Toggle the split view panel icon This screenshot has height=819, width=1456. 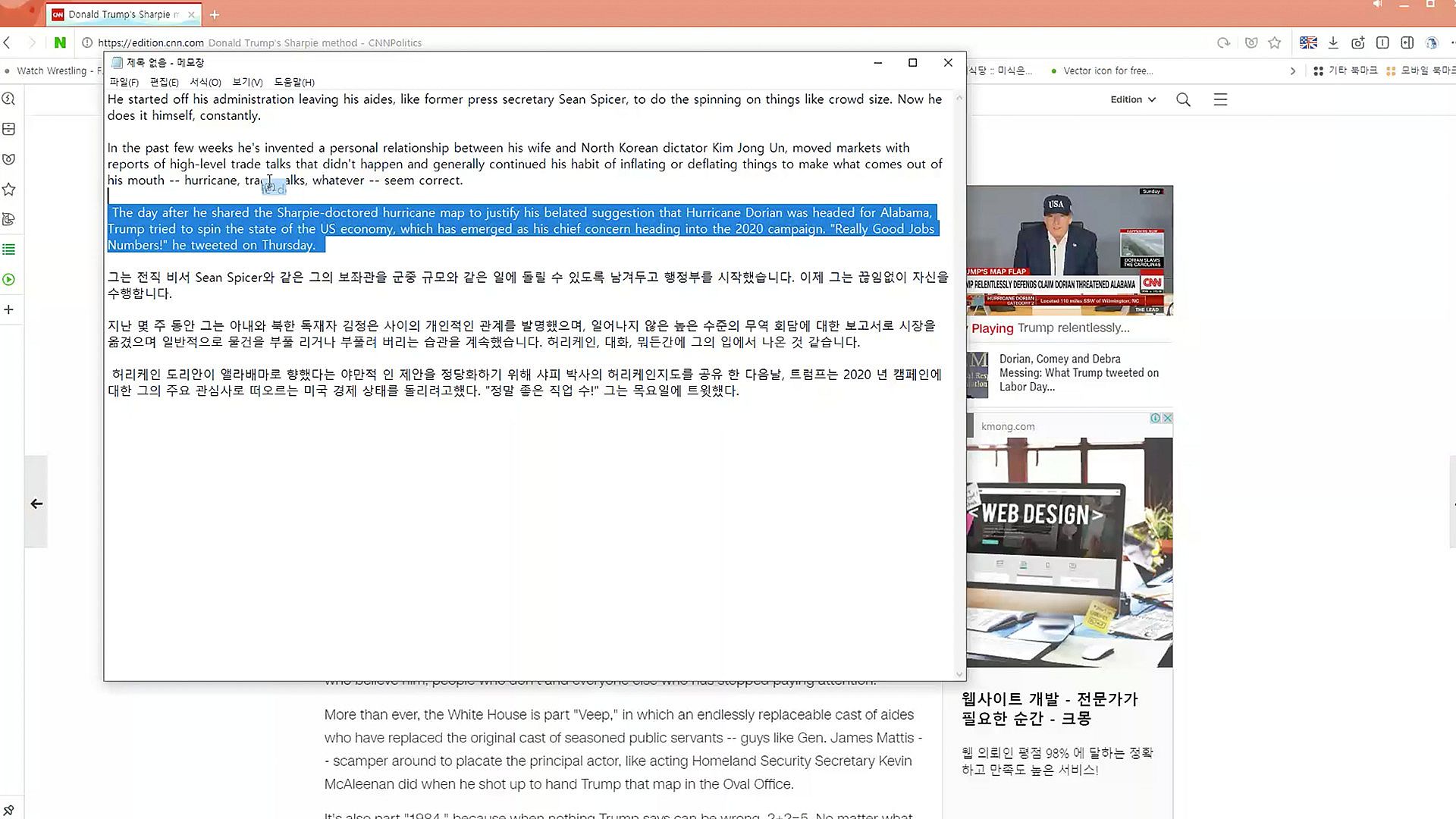(x=1407, y=42)
